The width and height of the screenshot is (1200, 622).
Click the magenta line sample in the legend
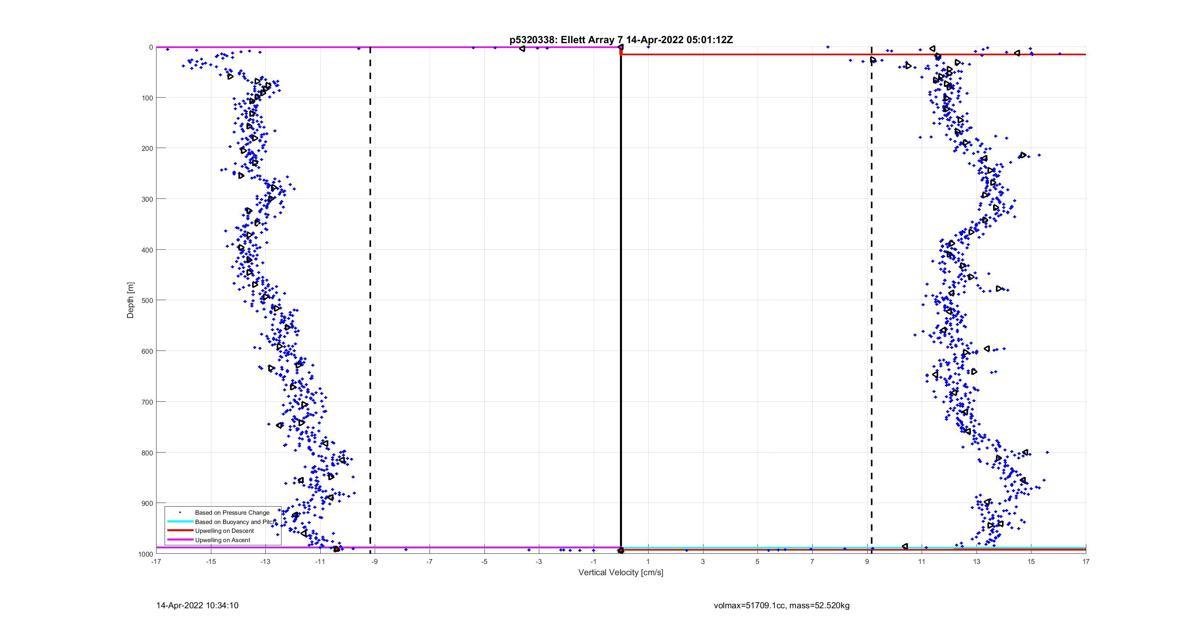point(179,540)
